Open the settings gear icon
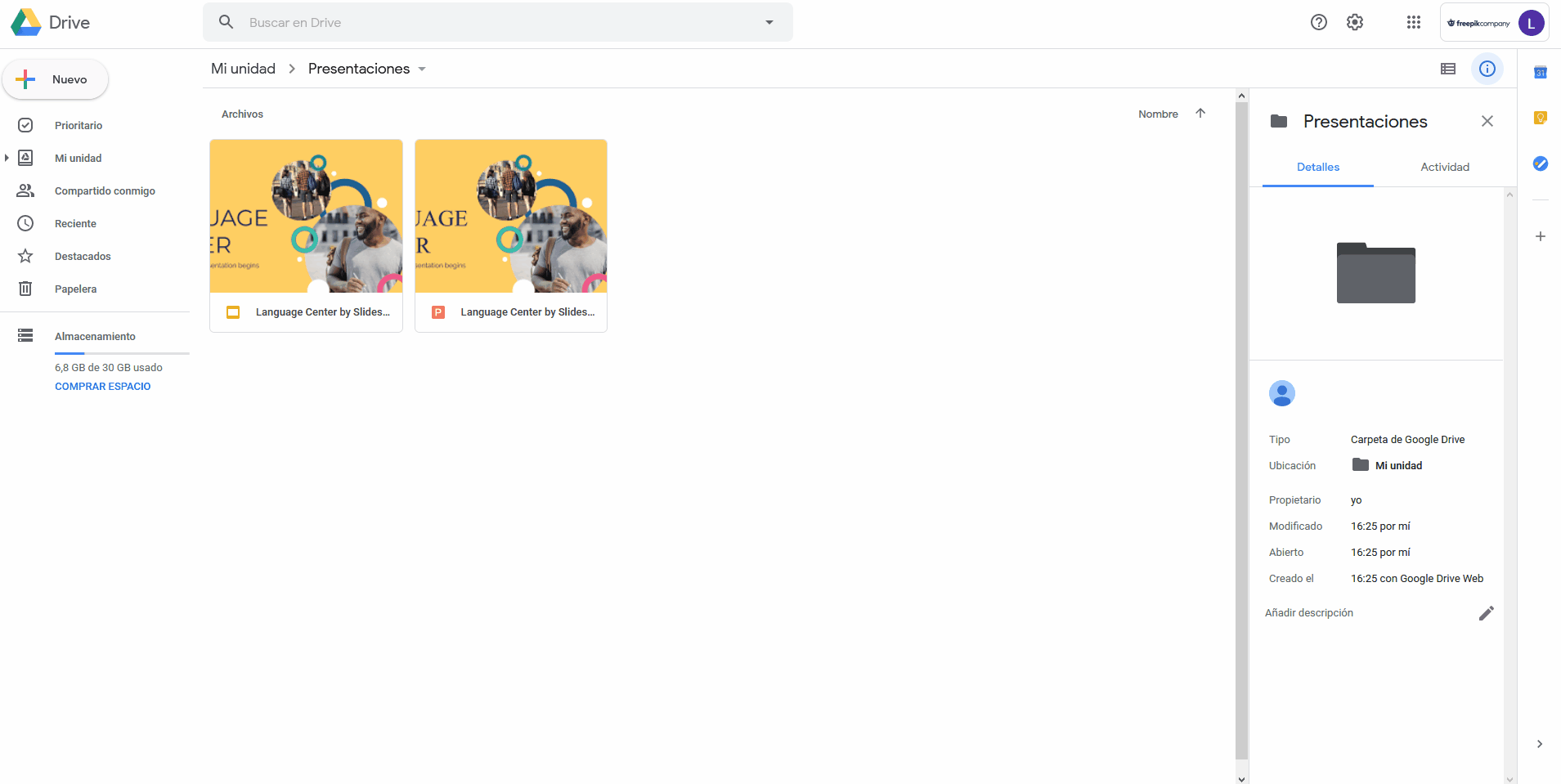1561x784 pixels. [x=1355, y=22]
